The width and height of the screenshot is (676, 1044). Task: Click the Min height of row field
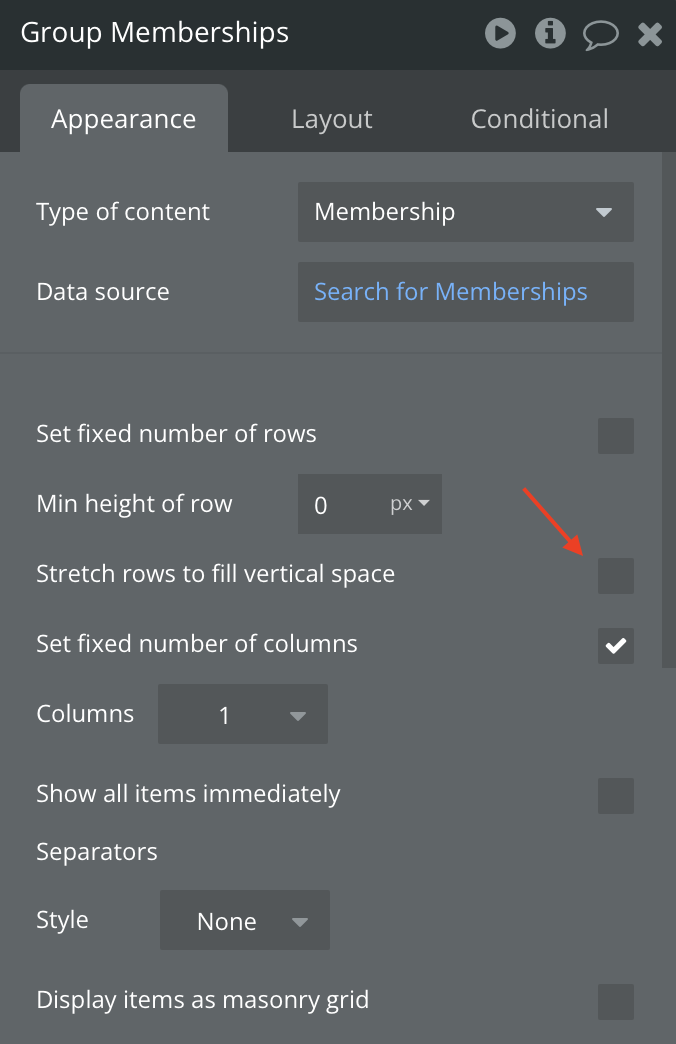pyautogui.click(x=340, y=505)
